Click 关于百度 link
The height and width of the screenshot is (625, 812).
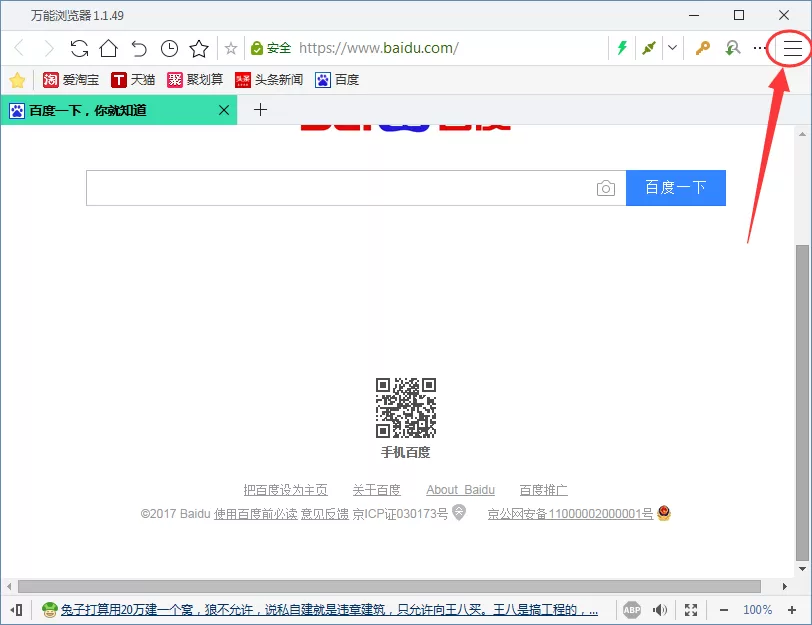[376, 490]
